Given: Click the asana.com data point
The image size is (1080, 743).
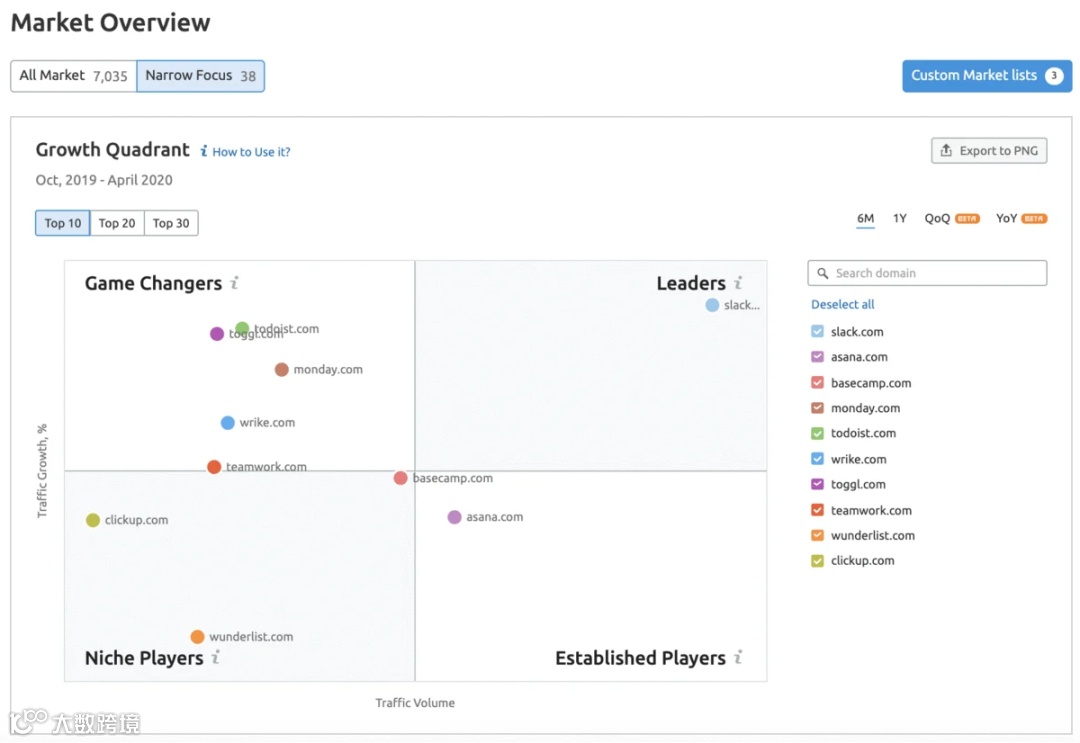Looking at the screenshot, I should coord(455,517).
